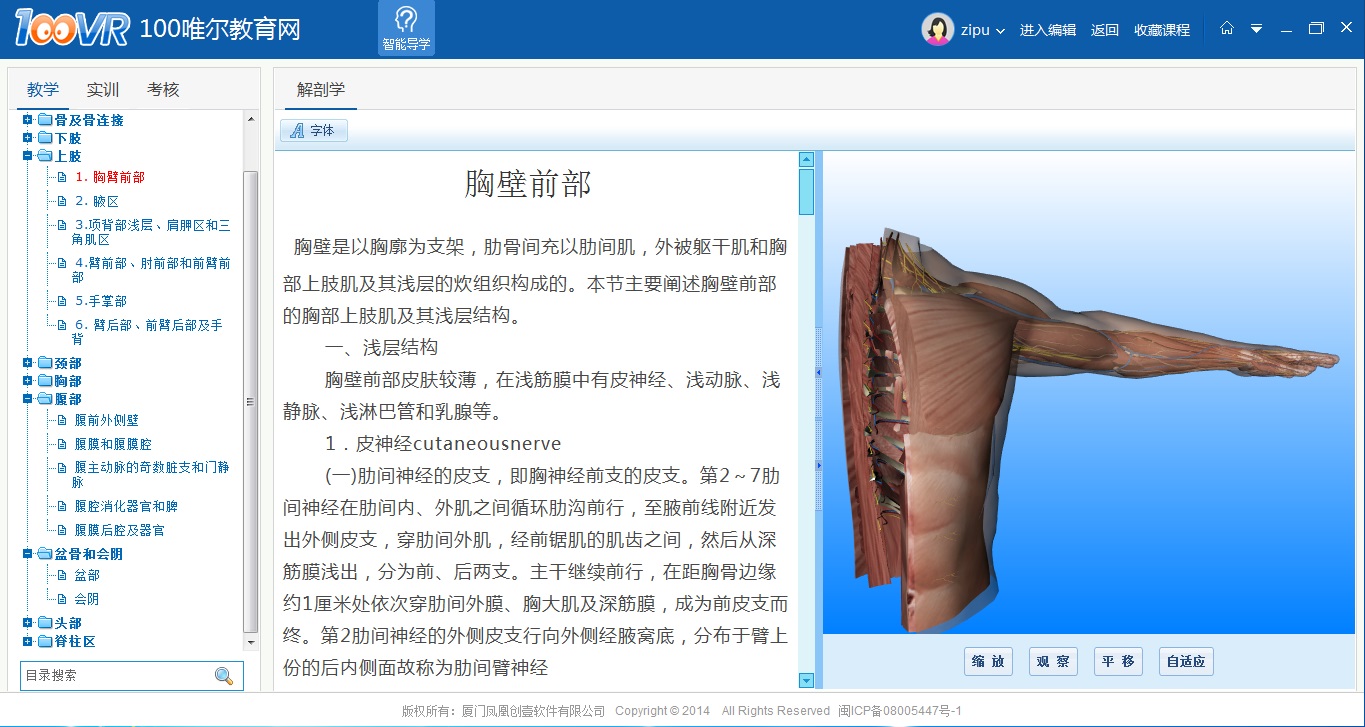
Task: Click the 字体 font toolbar button
Action: (x=314, y=131)
